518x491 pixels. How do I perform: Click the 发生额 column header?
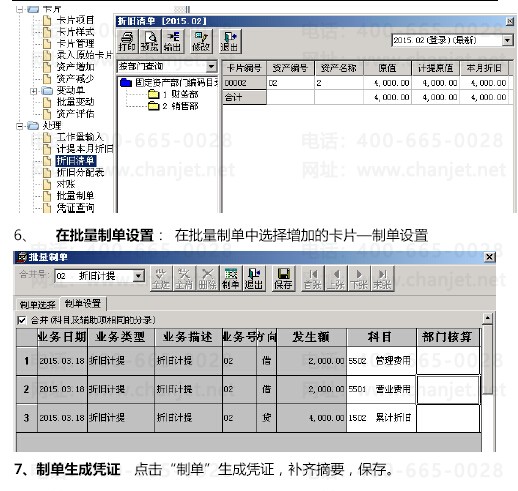[x=311, y=337]
